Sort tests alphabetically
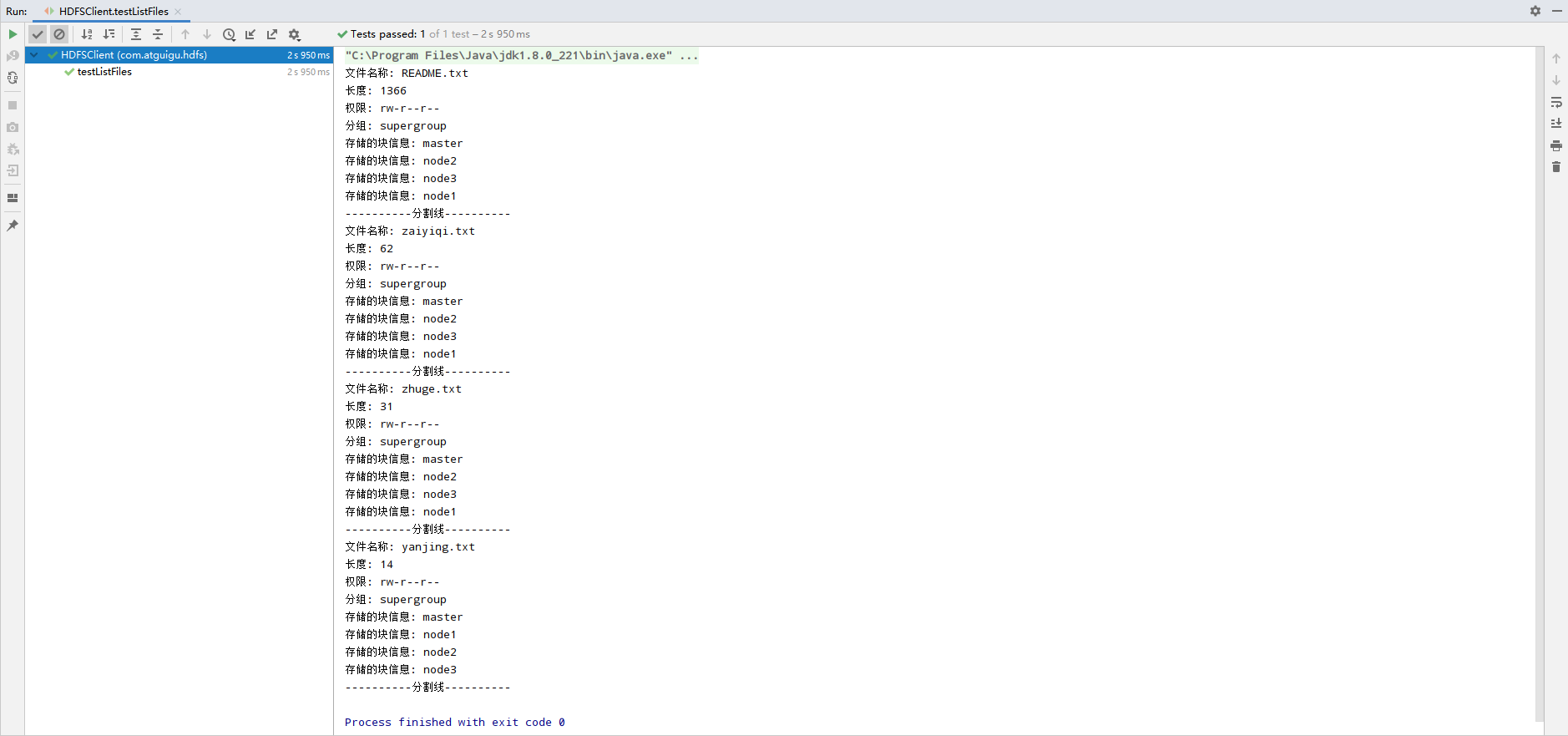 point(87,34)
